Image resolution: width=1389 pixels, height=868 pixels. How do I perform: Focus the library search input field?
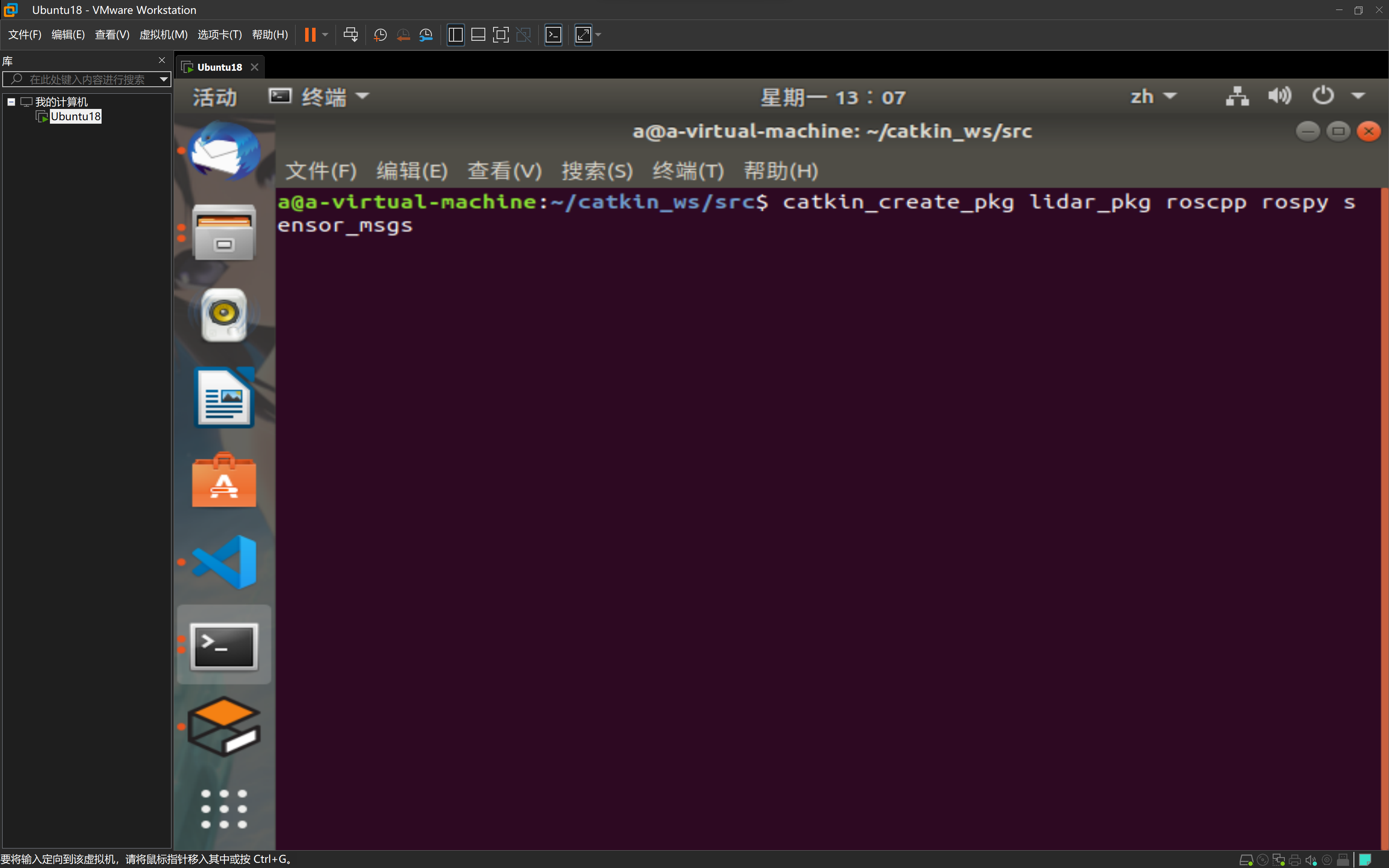coord(86,79)
